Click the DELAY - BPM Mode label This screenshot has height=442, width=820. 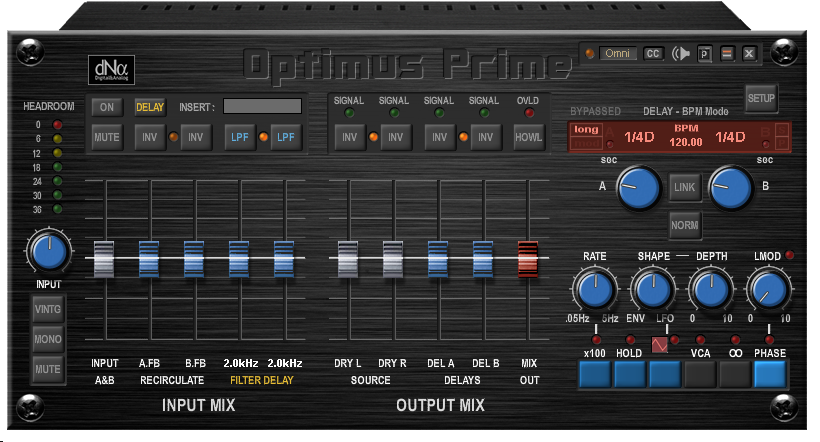(686, 111)
